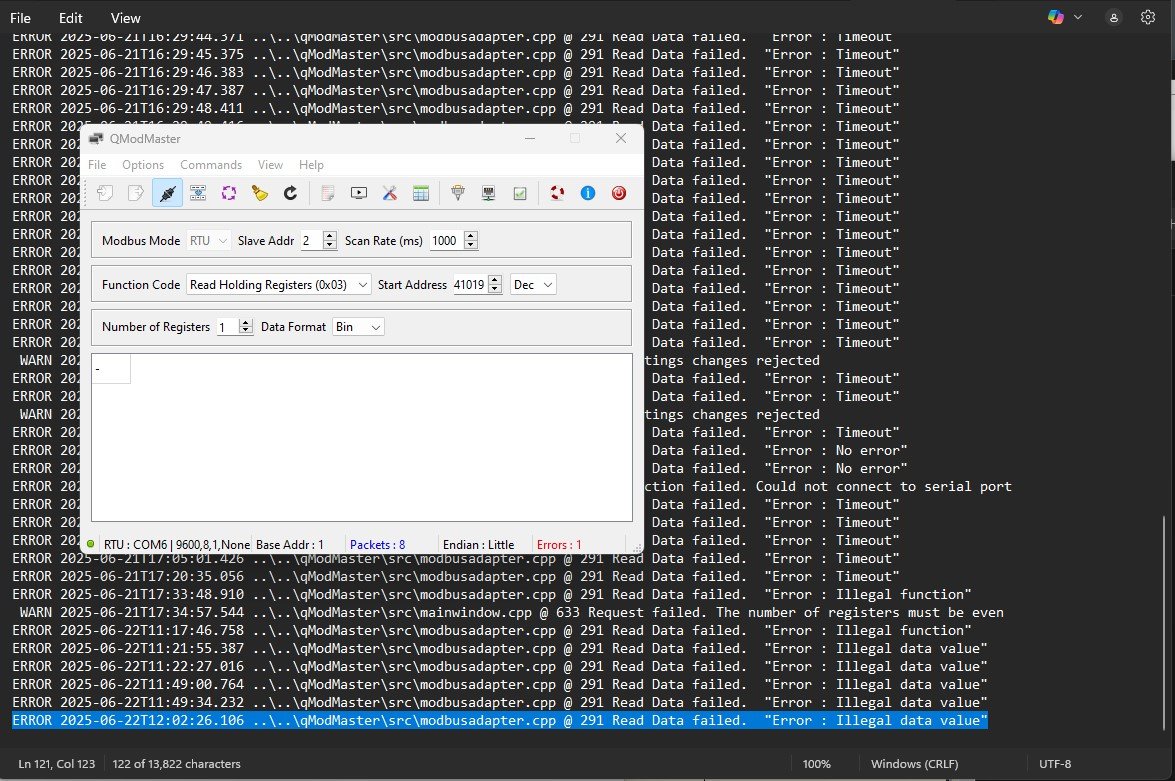The height and width of the screenshot is (781, 1175).
Task: Increase Slave Addr with the up arrow
Action: pos(330,236)
